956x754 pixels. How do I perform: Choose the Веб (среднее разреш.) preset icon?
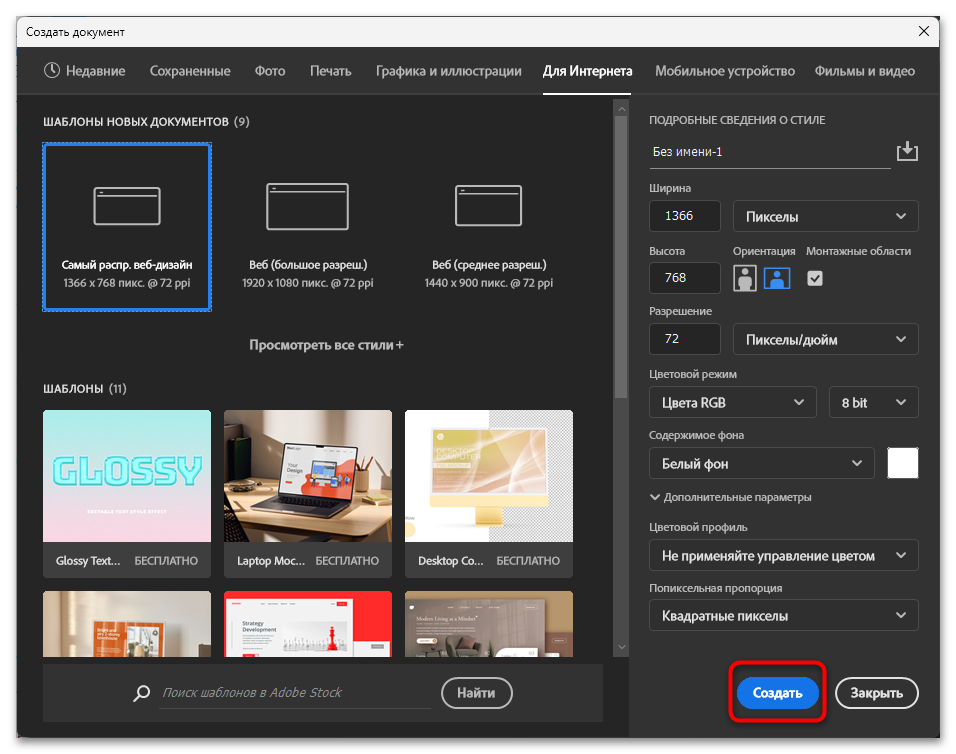pos(488,206)
